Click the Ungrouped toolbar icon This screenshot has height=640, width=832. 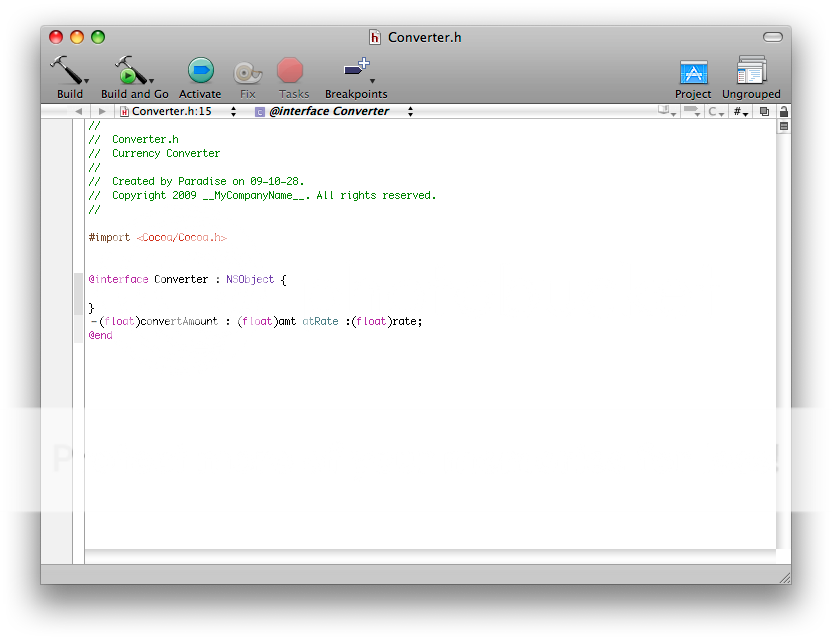coord(751,70)
